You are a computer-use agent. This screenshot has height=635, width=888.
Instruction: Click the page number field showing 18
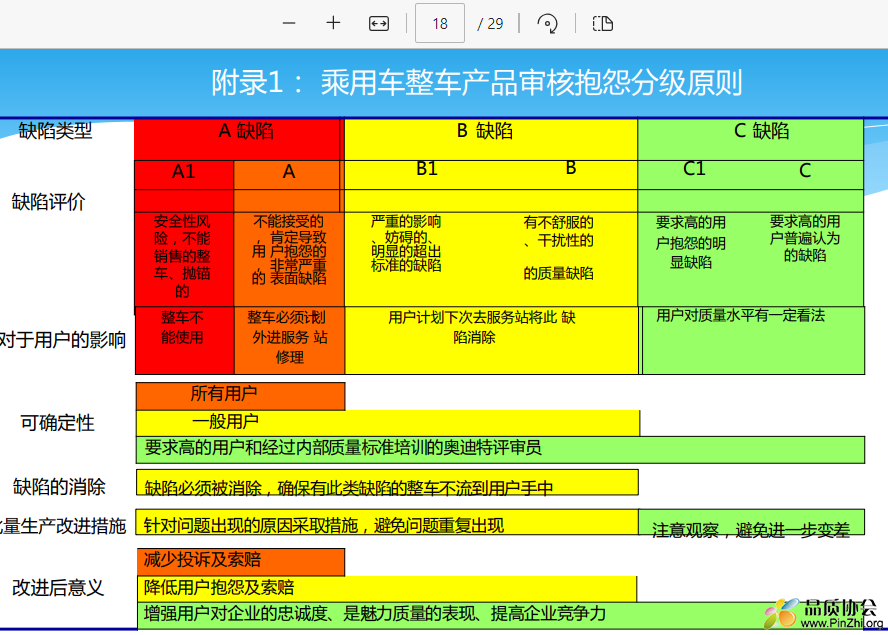[x=439, y=23]
